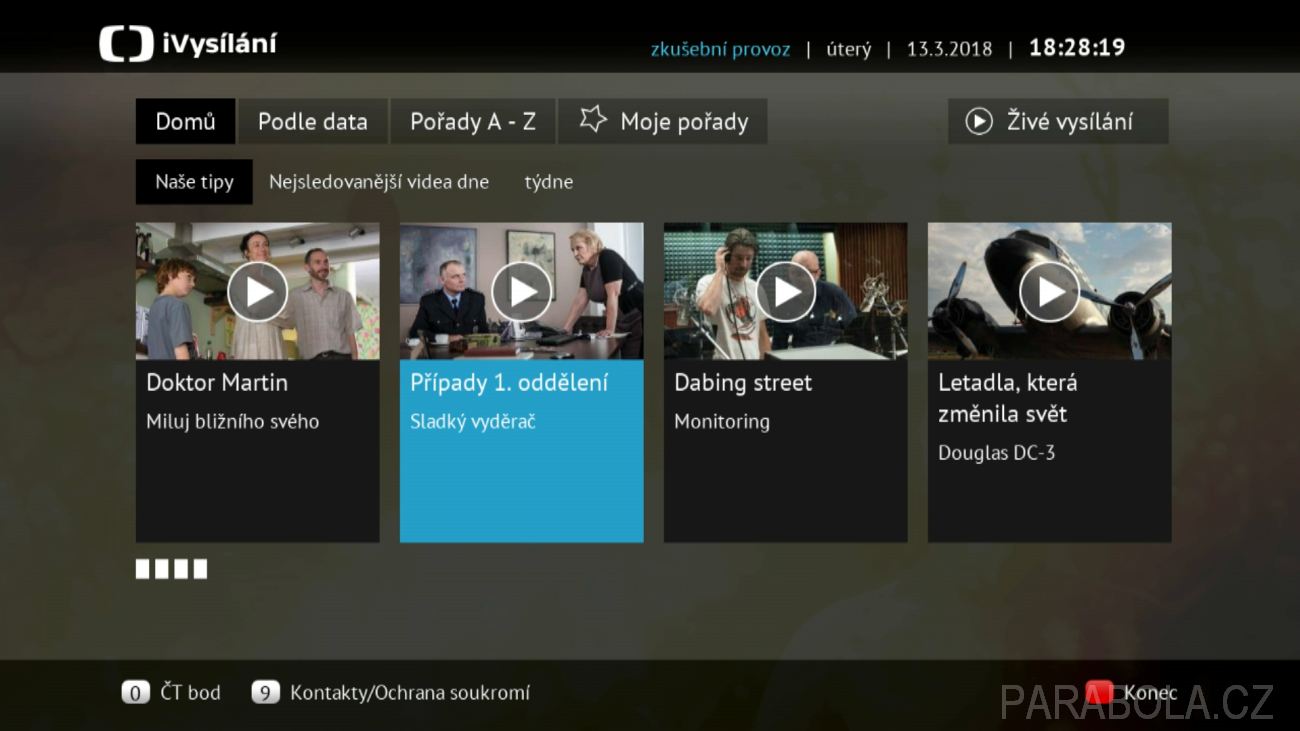Click the Letadla, která změnila svět title
The image size is (1300, 731).
coord(1008,398)
